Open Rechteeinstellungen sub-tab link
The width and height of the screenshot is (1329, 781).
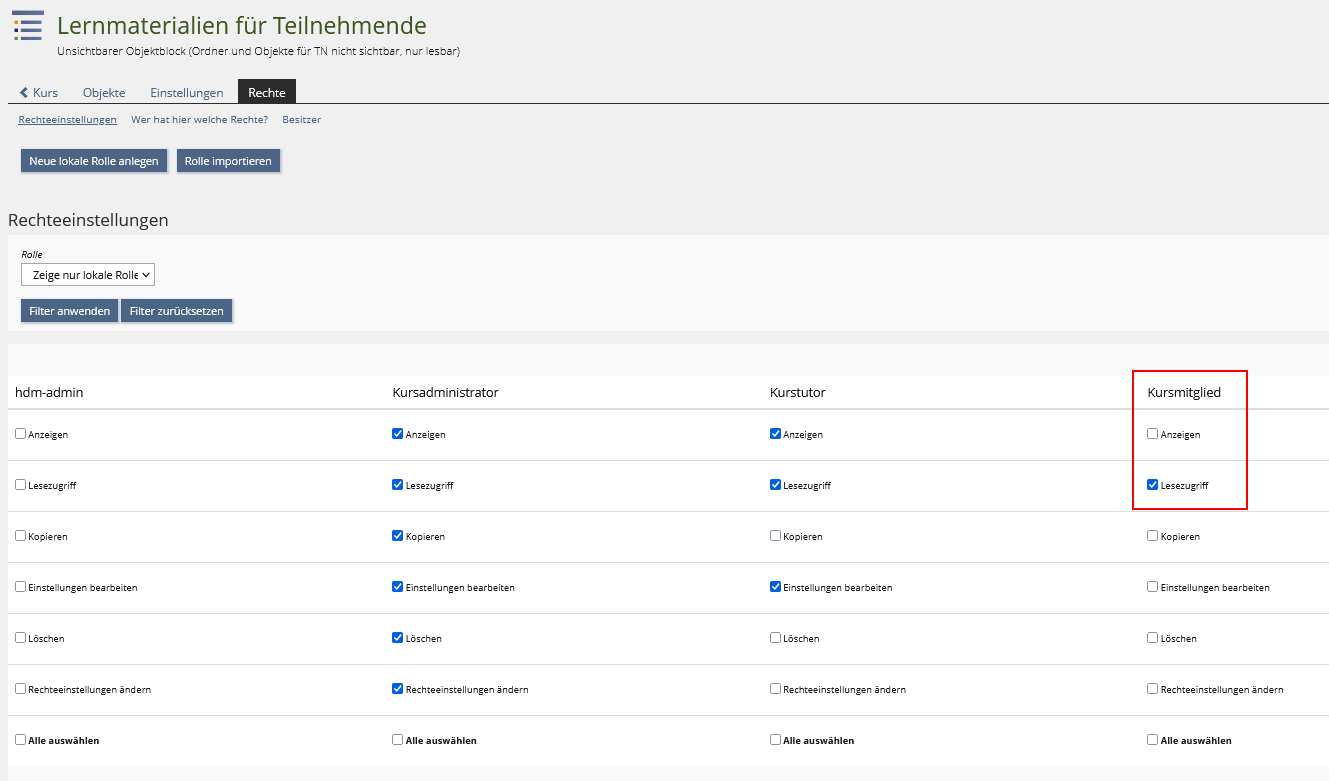click(67, 119)
